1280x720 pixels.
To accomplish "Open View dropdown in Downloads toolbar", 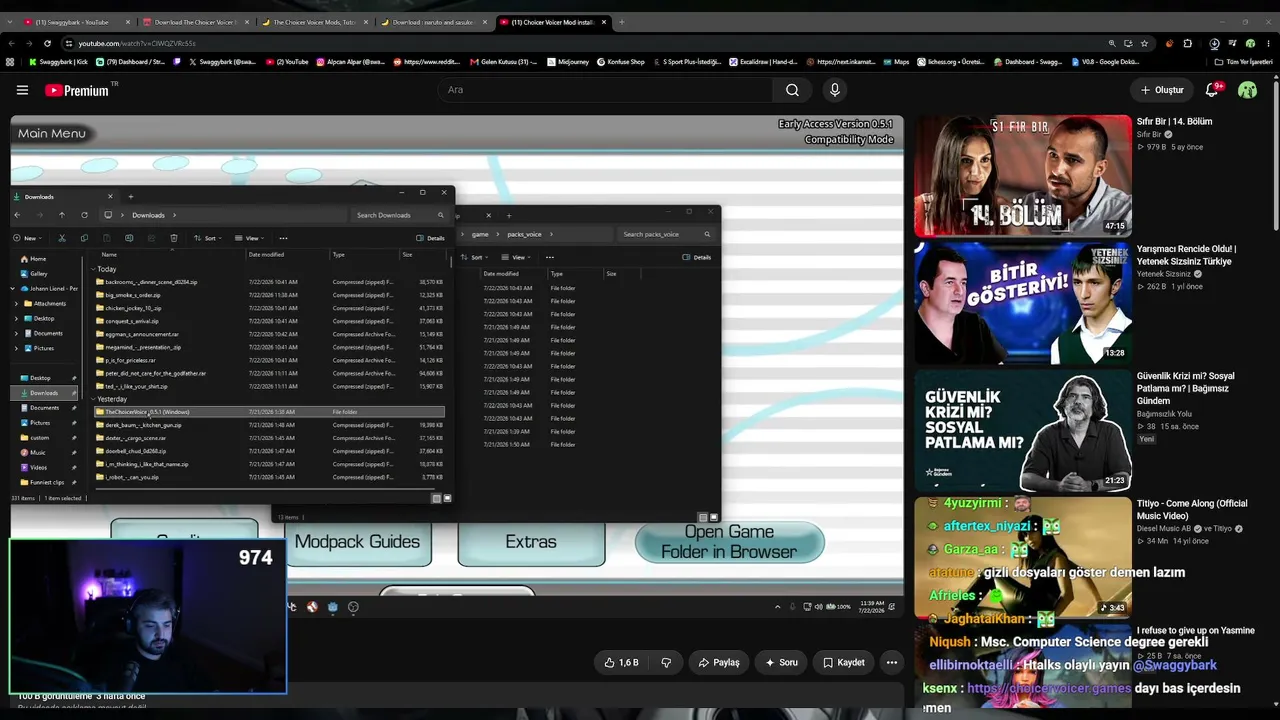I will pyautogui.click(x=249, y=238).
